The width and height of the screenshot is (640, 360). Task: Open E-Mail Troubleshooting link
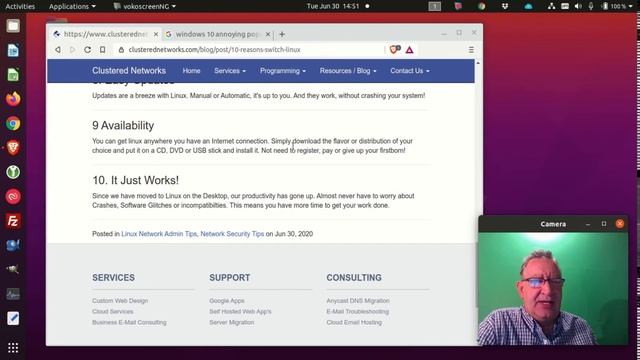[x=358, y=311]
